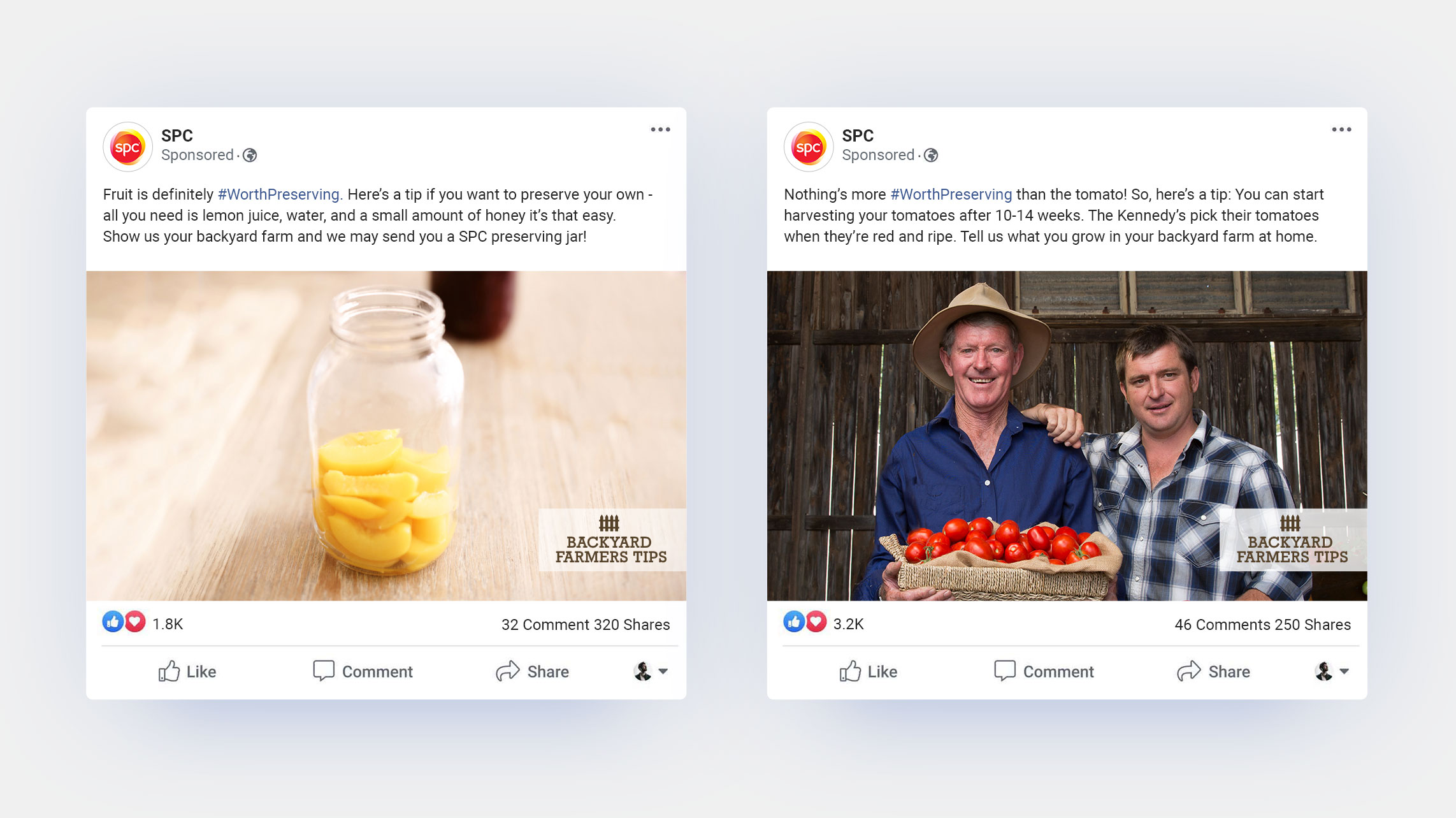Click the globe audience icon on the left post
The height and width of the screenshot is (818, 1456).
coord(250,155)
